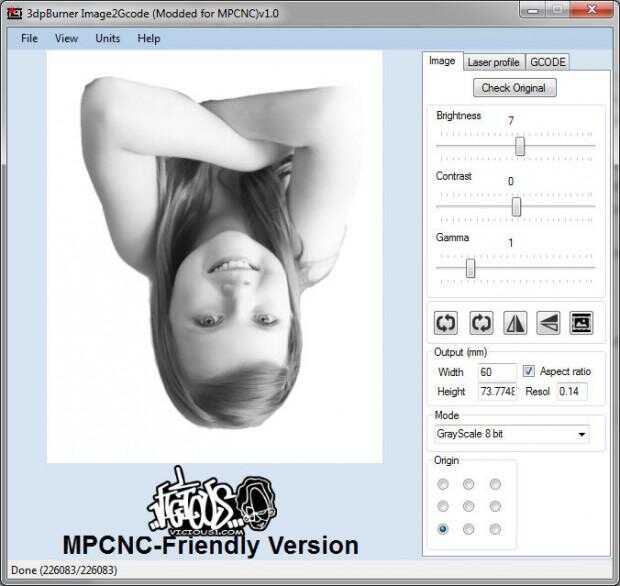Viewport: 620px width, 586px height.
Task: Select the top-right Origin radio button
Action: tap(495, 484)
